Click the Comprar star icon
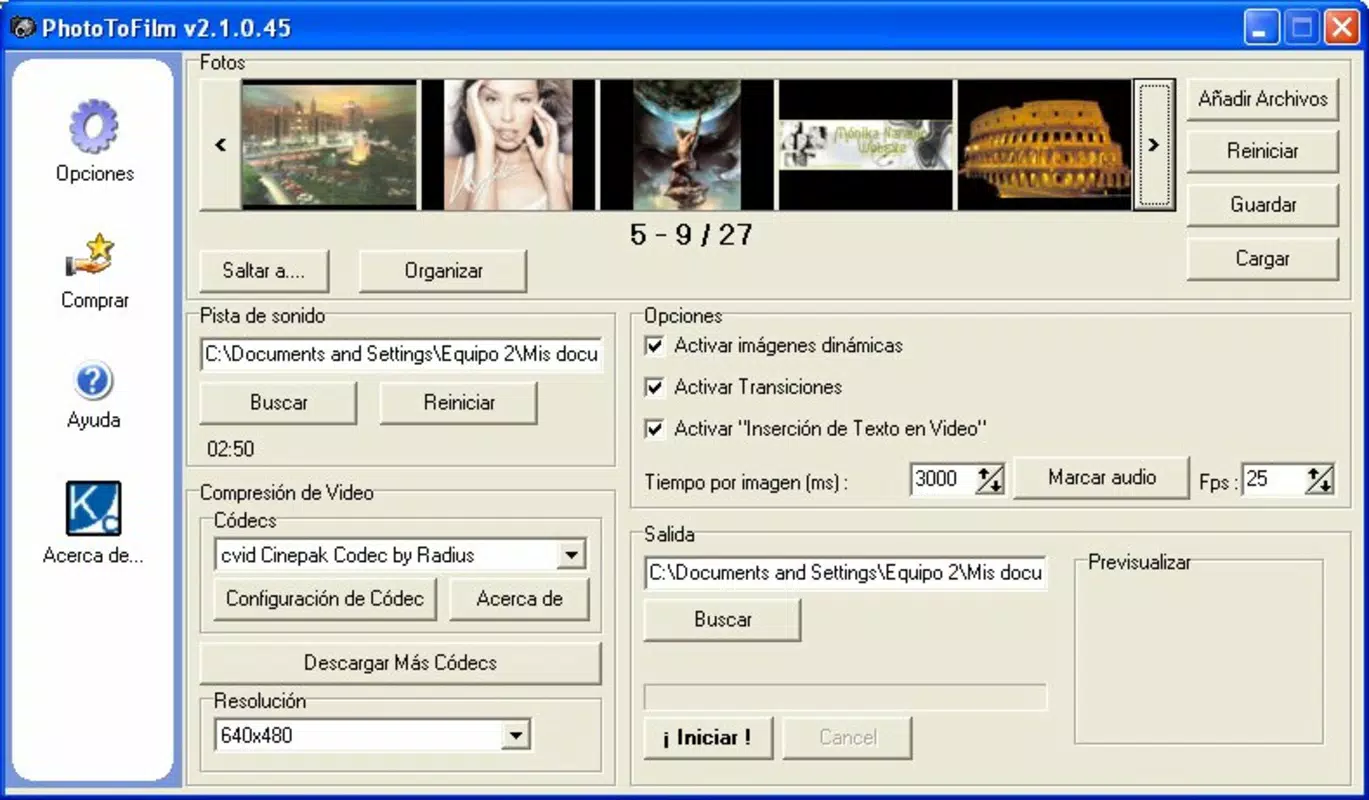The width and height of the screenshot is (1369, 800). click(x=91, y=256)
